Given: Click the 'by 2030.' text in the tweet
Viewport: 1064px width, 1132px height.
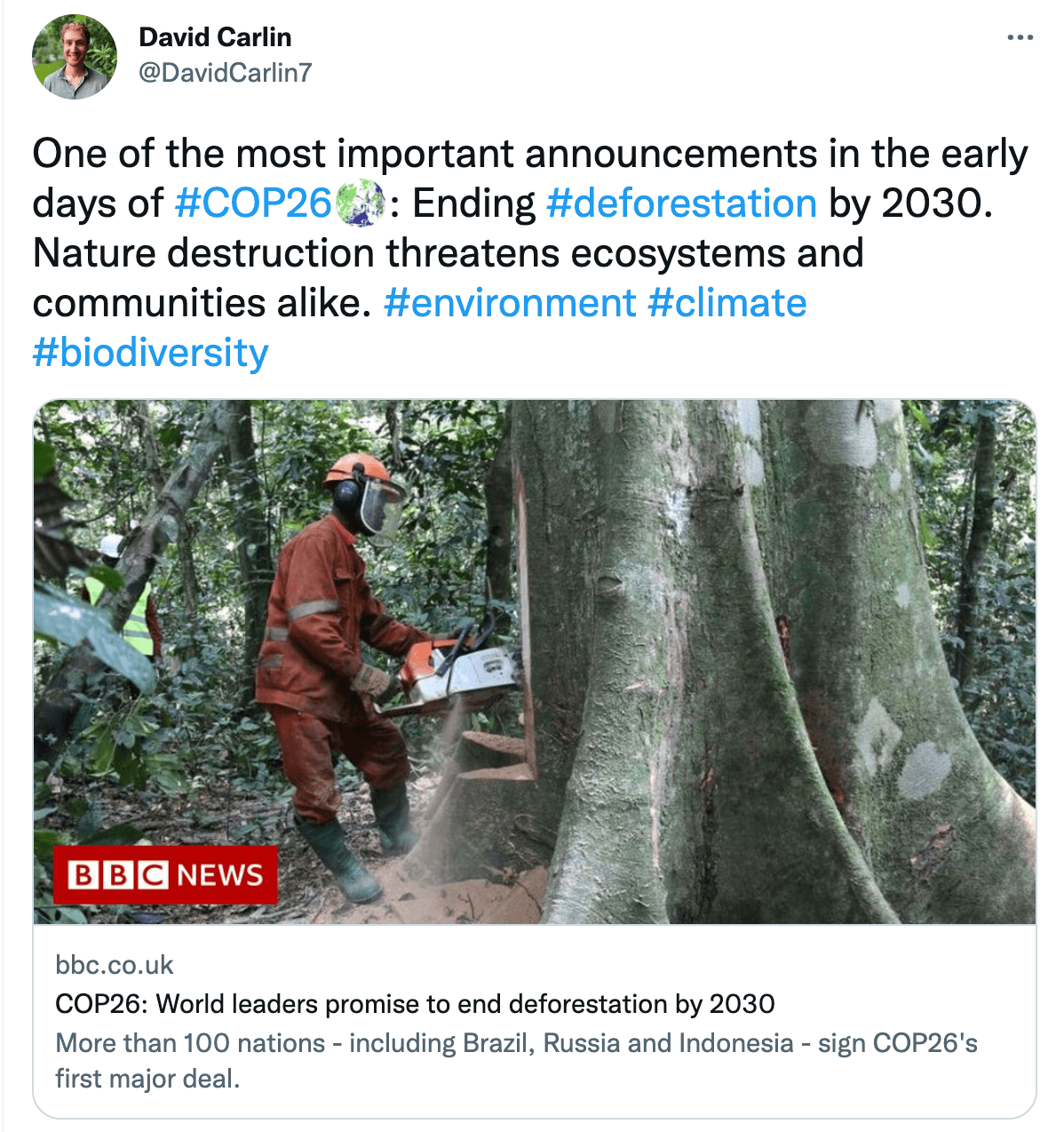Looking at the screenshot, I should (910, 203).
